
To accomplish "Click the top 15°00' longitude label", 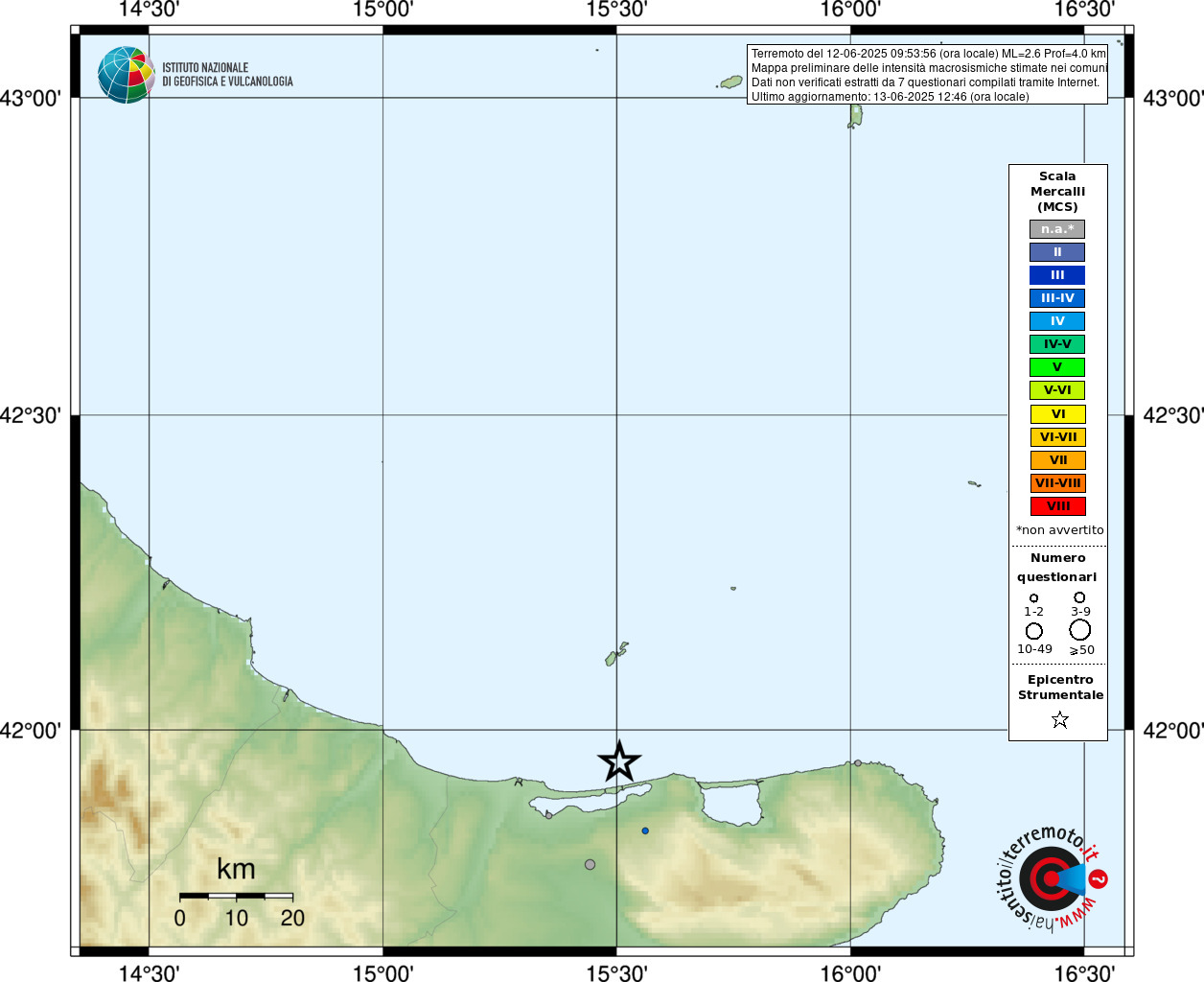I will tap(382, 10).
